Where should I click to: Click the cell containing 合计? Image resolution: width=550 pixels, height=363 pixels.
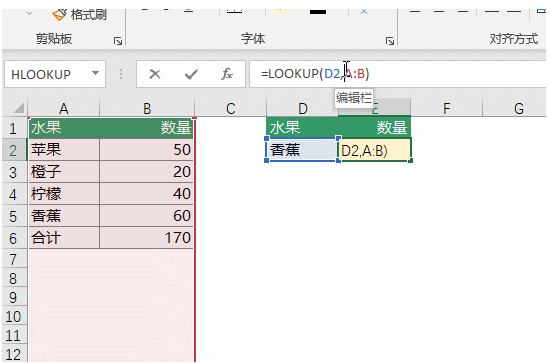(x=64, y=238)
